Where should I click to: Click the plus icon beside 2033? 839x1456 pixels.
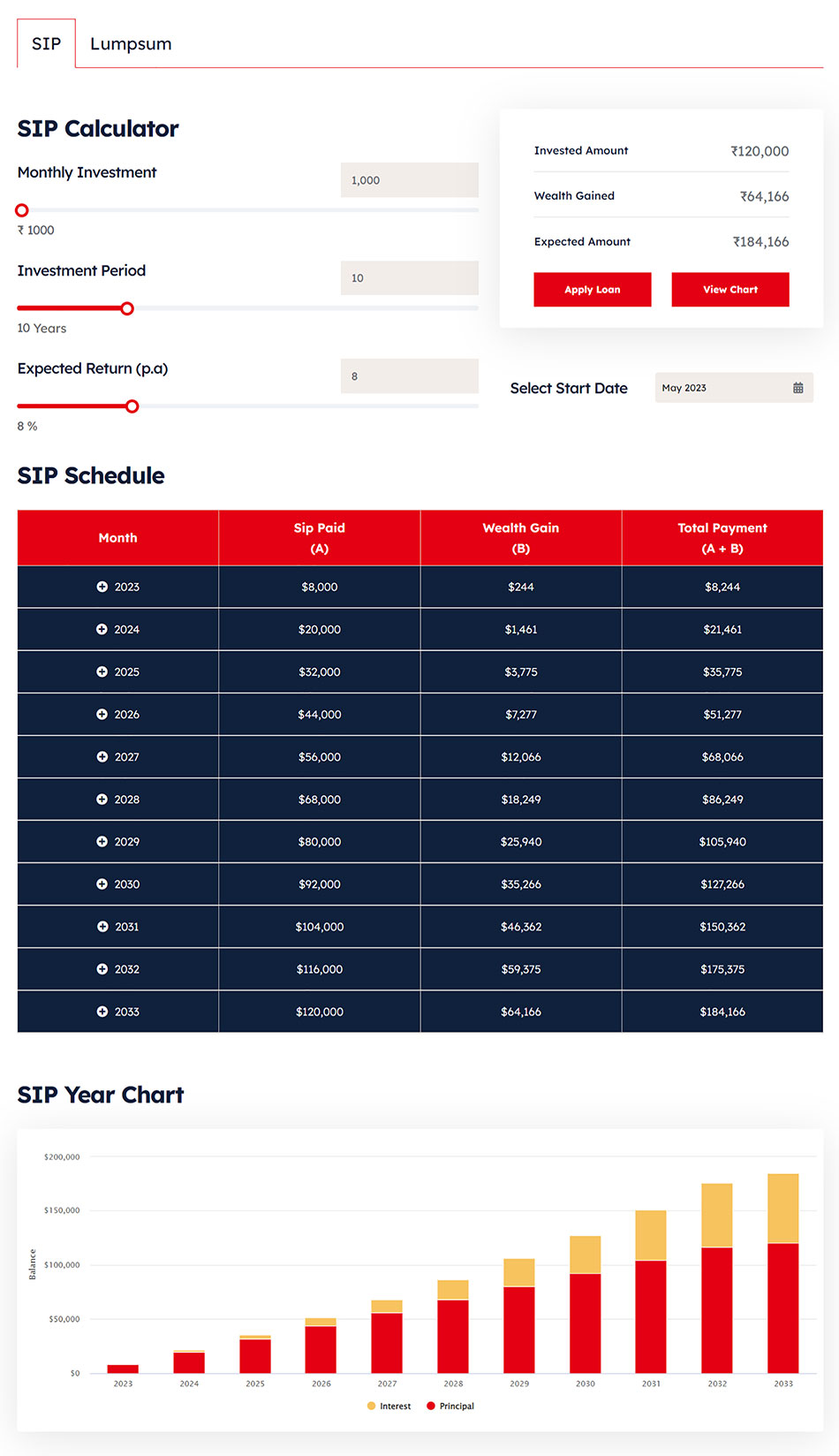pyautogui.click(x=102, y=1012)
